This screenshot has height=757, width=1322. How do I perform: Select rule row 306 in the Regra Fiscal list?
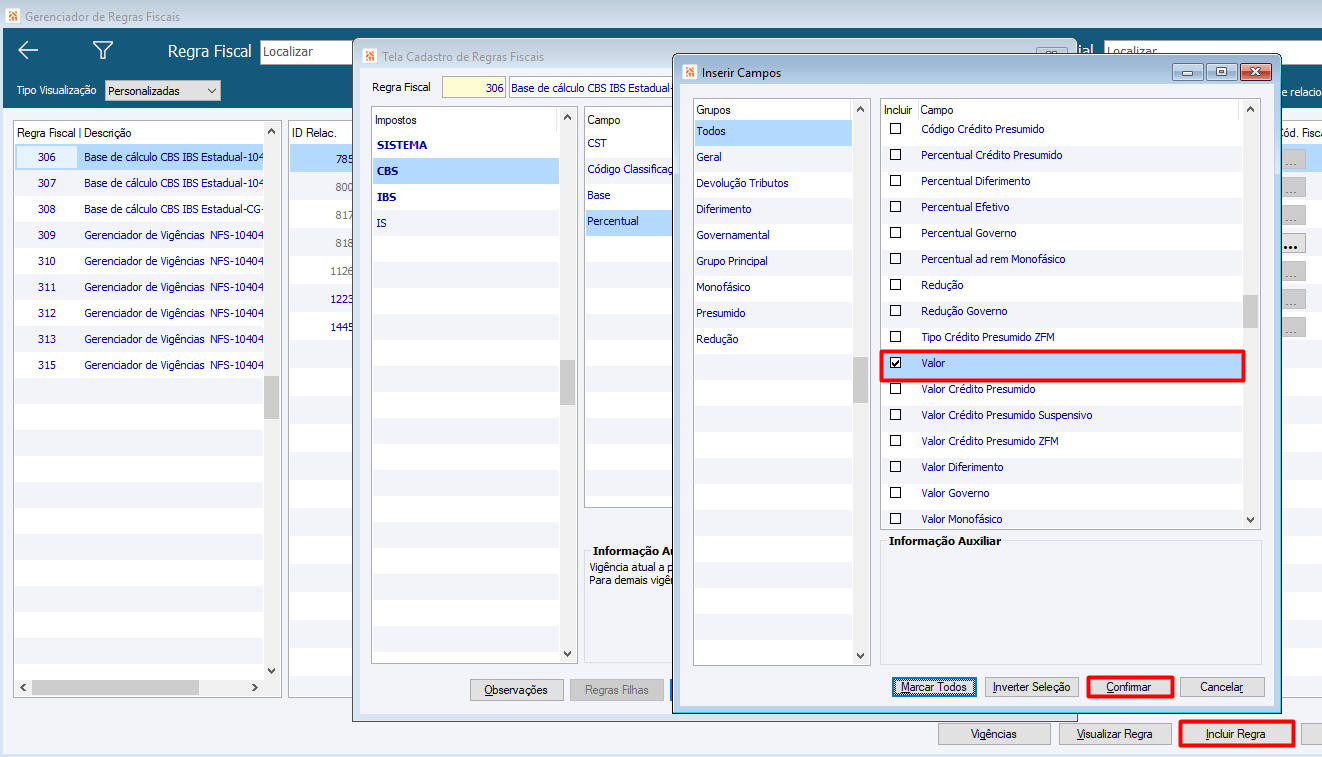coord(139,157)
